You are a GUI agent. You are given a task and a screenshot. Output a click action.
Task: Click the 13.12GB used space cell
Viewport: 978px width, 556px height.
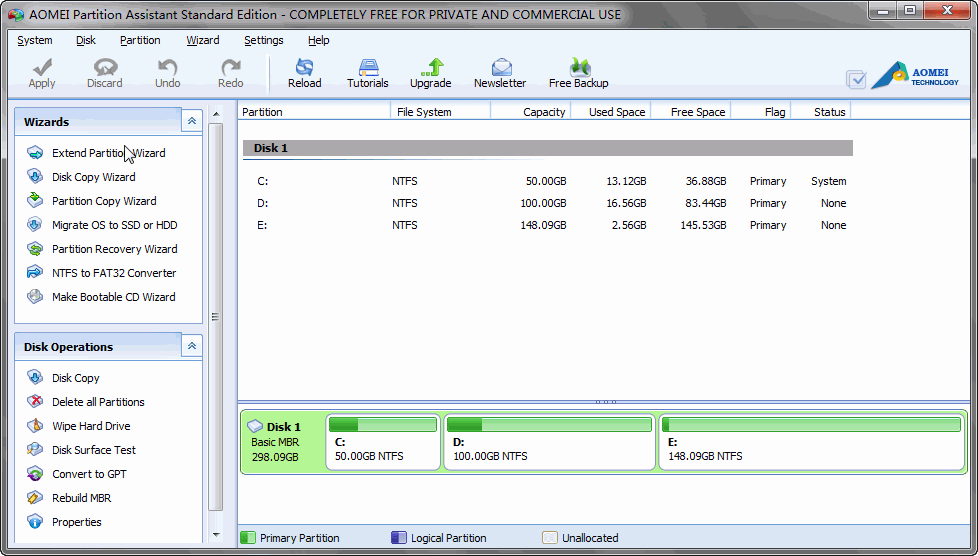coord(626,181)
